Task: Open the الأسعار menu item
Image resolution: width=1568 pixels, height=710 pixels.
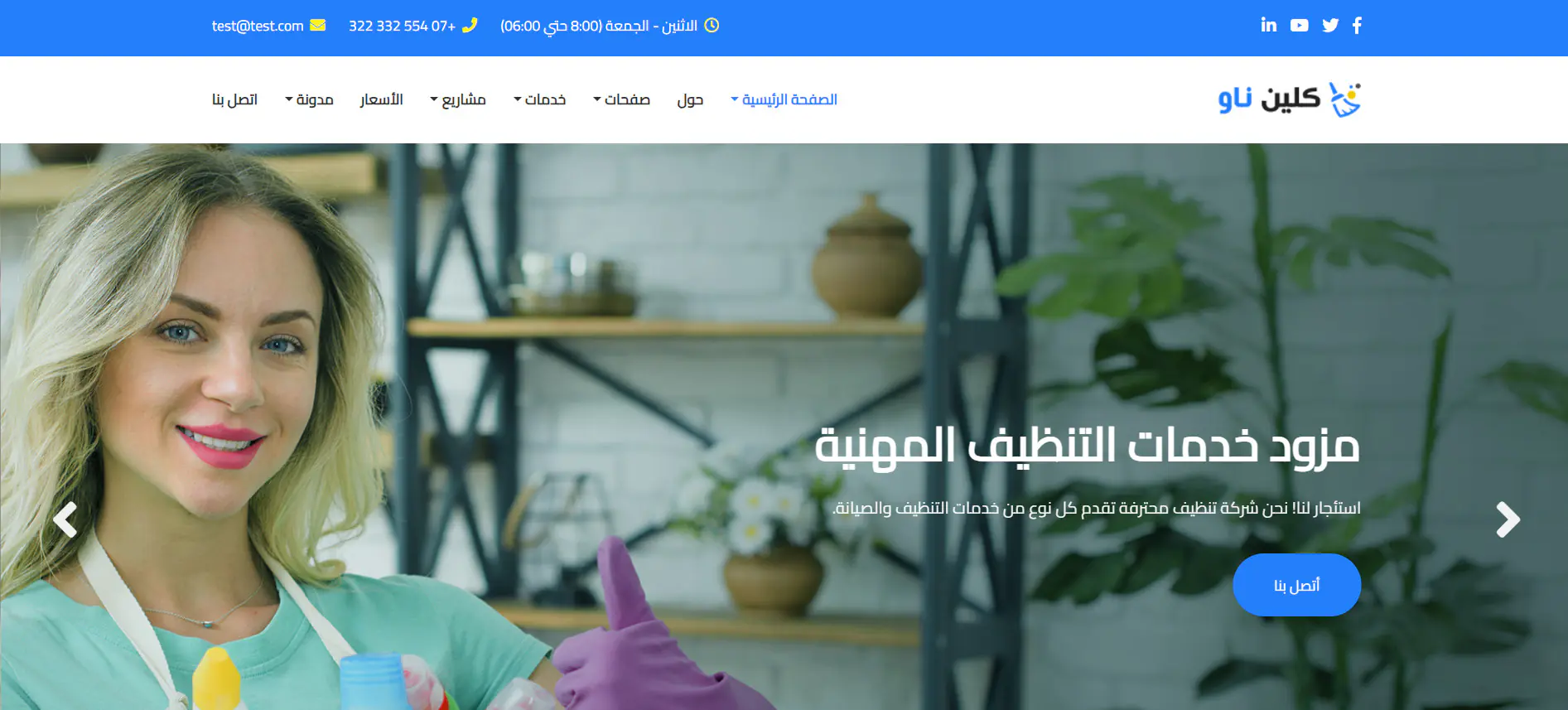Action: [x=381, y=99]
